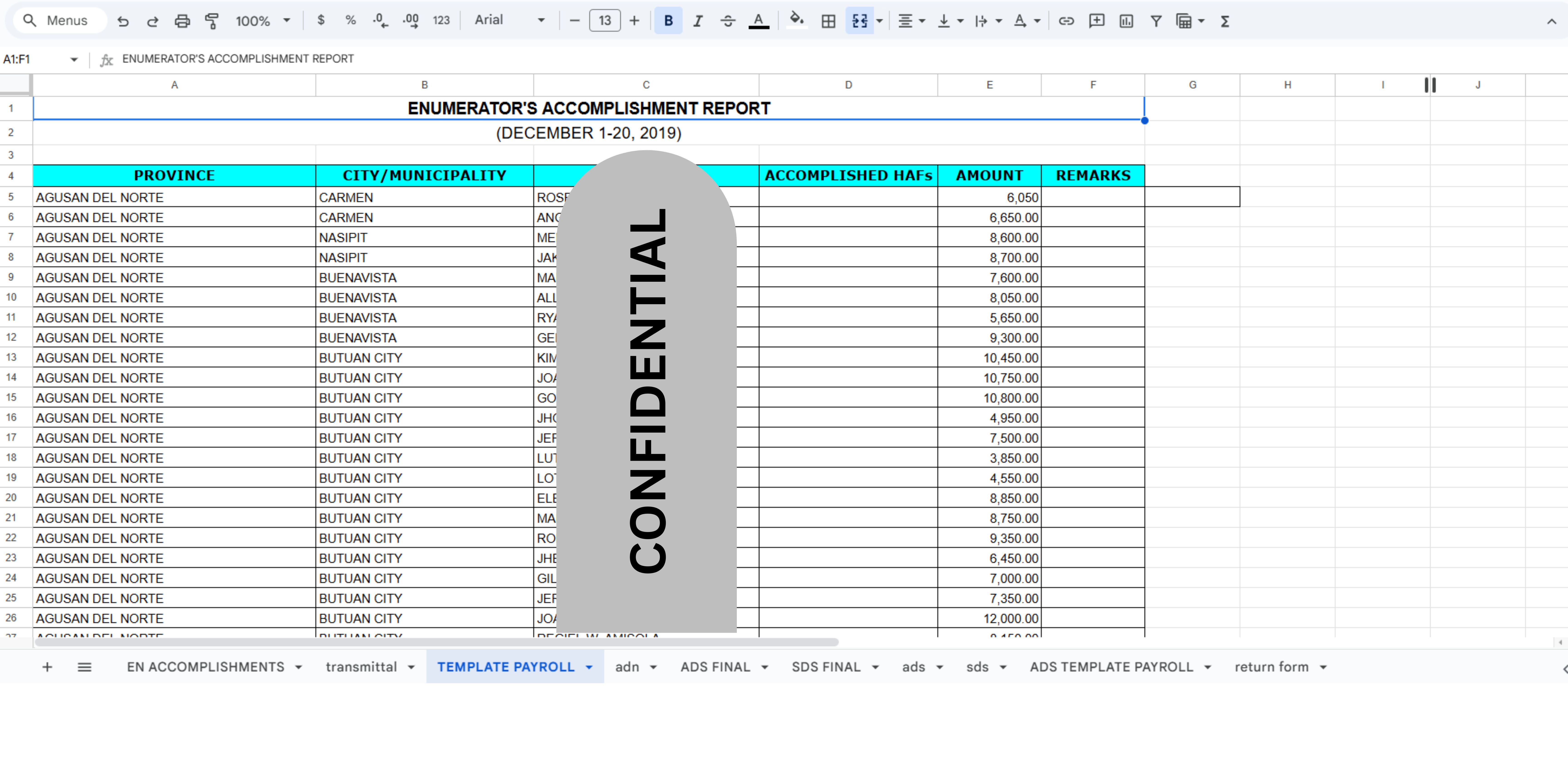Open the borders menu
1568x784 pixels.
(828, 21)
